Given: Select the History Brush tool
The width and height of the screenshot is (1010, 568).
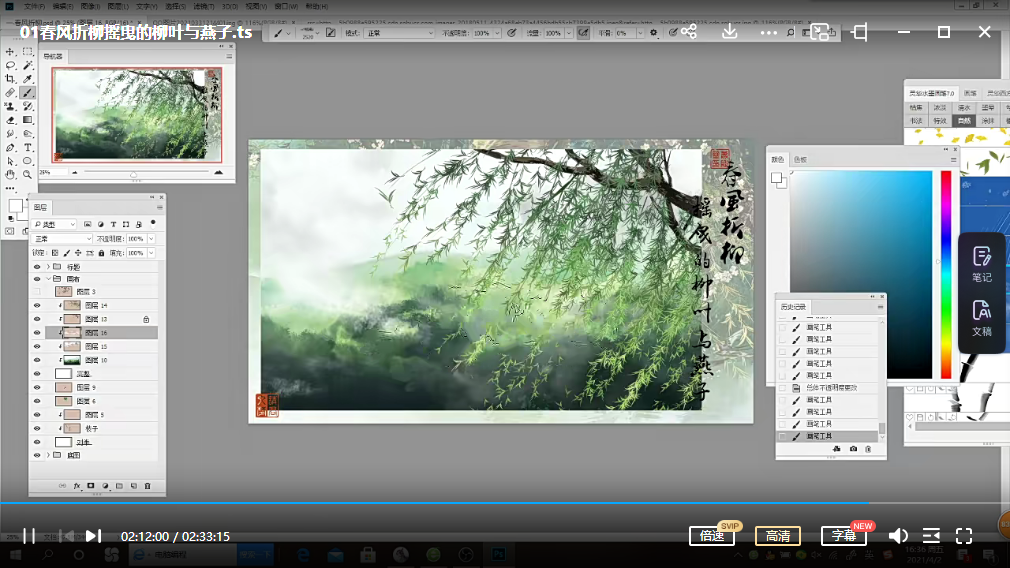Looking at the screenshot, I should point(28,106).
